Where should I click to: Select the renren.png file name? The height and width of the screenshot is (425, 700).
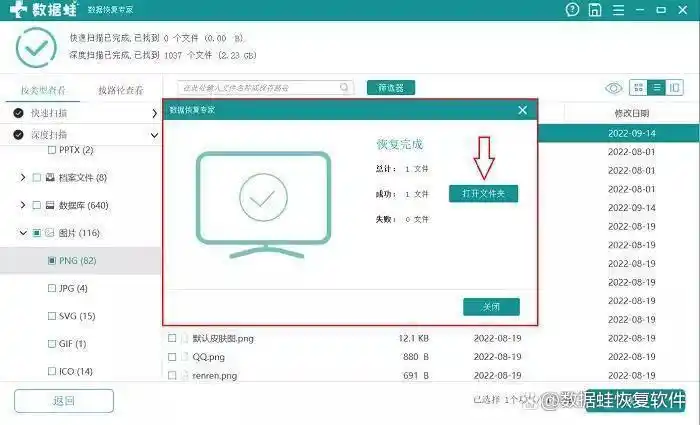215,376
